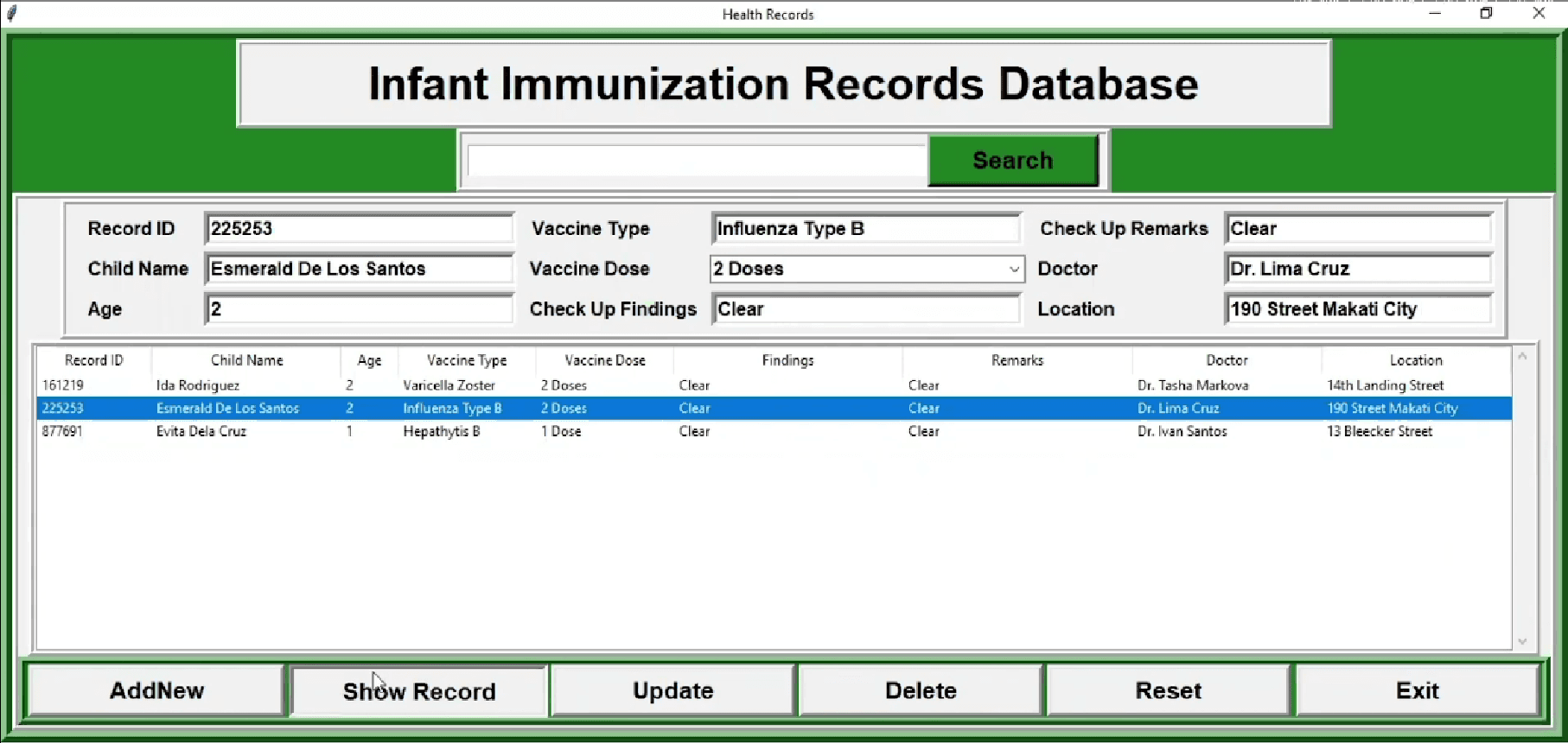The width and height of the screenshot is (1568, 743).
Task: Reset the form fields
Action: click(1168, 691)
